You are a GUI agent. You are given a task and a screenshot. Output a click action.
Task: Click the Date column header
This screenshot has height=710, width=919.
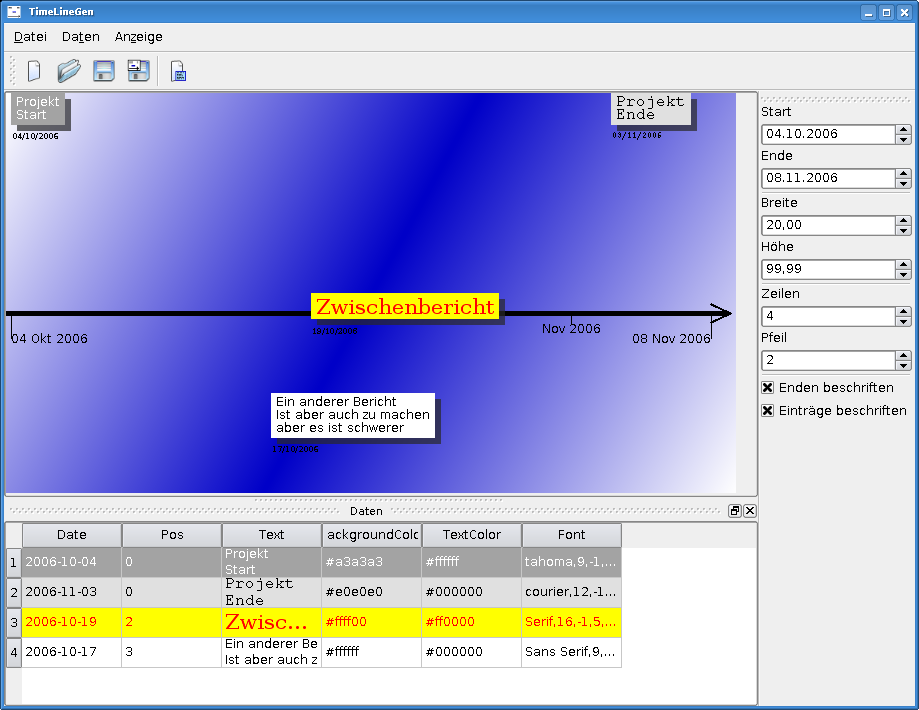point(72,535)
